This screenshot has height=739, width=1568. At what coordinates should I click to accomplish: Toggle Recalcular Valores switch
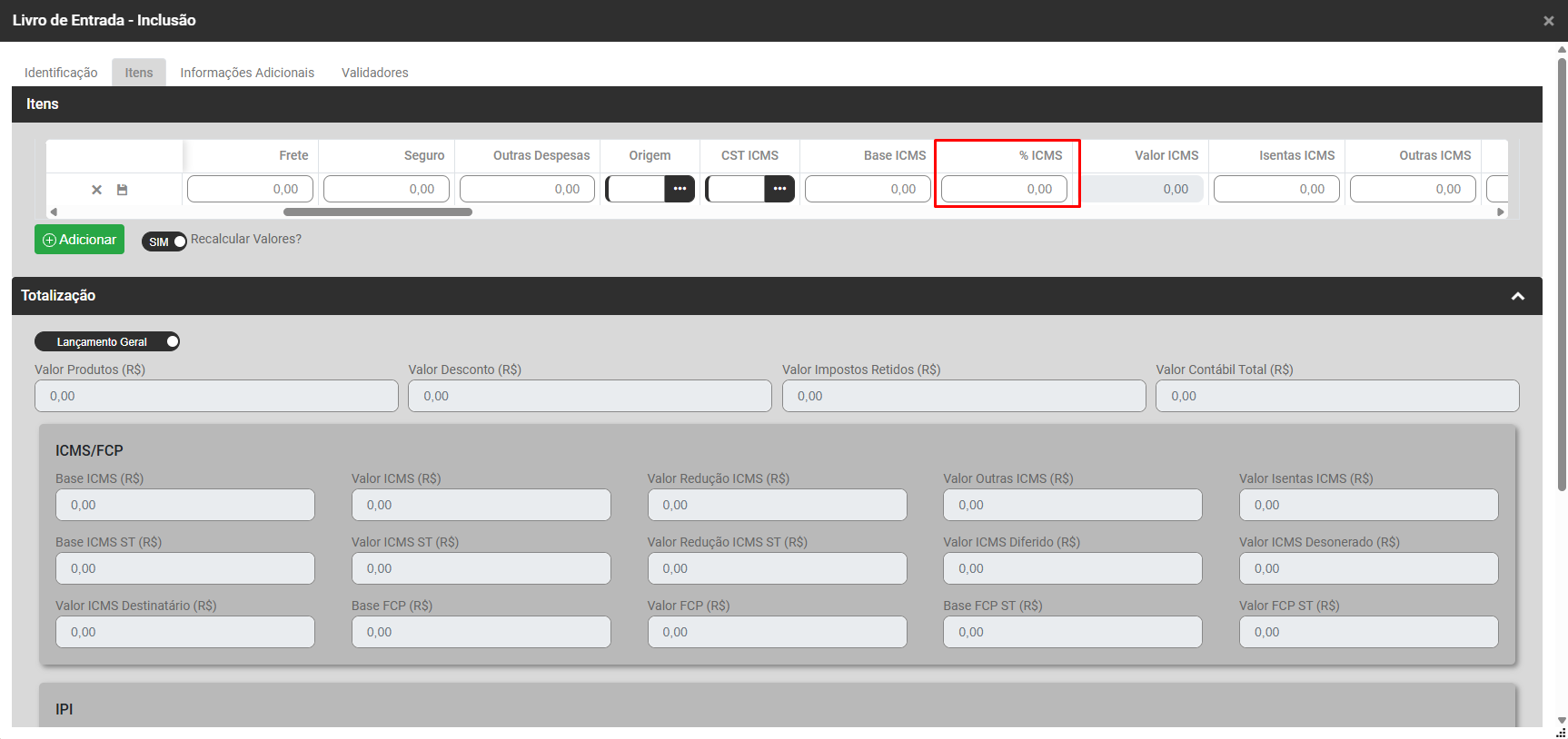164,241
